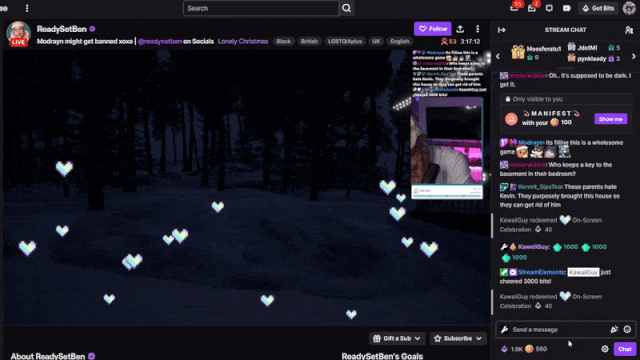Click the Modrayn username in chat

pos(531,142)
